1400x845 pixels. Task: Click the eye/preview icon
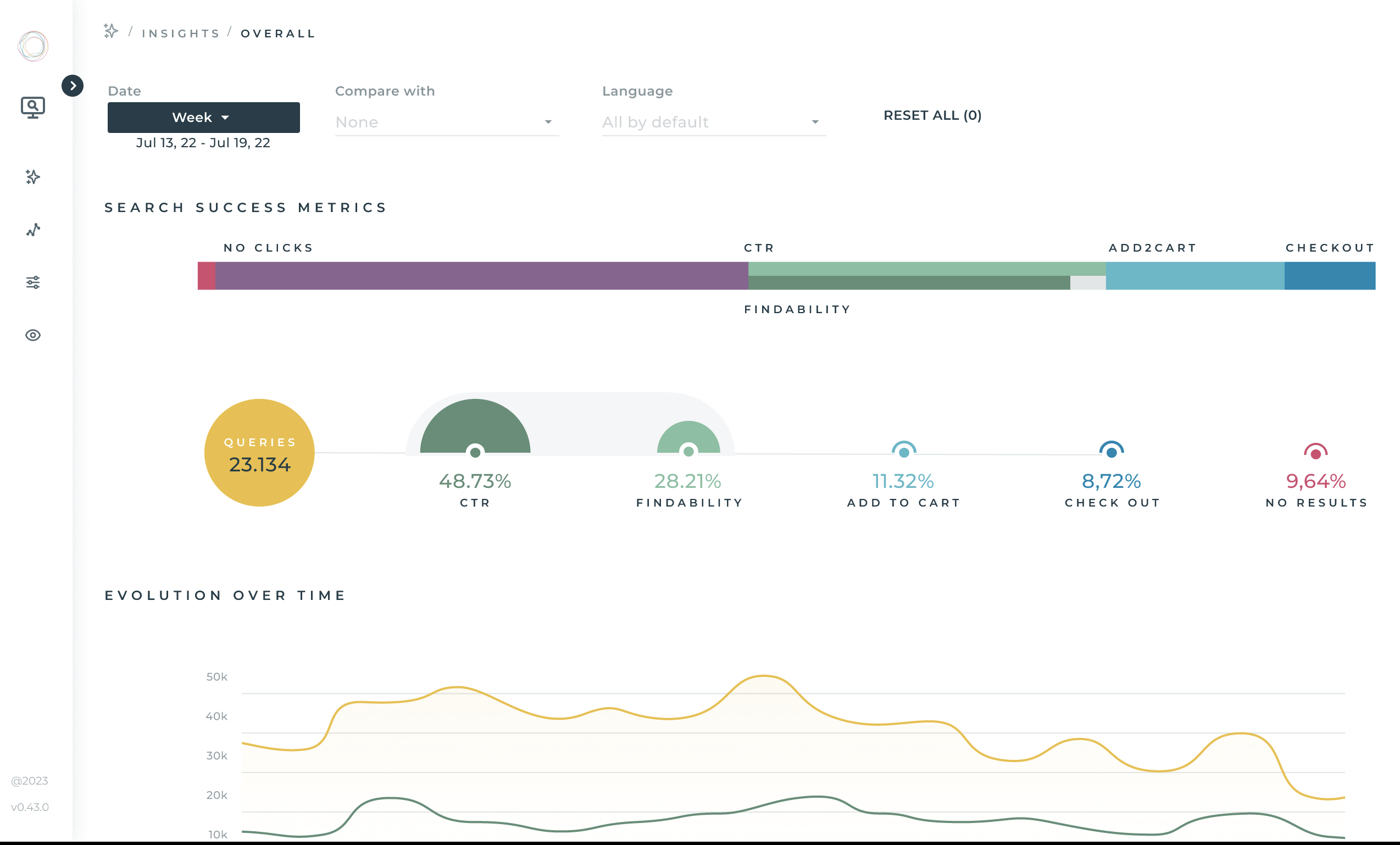pyautogui.click(x=32, y=335)
